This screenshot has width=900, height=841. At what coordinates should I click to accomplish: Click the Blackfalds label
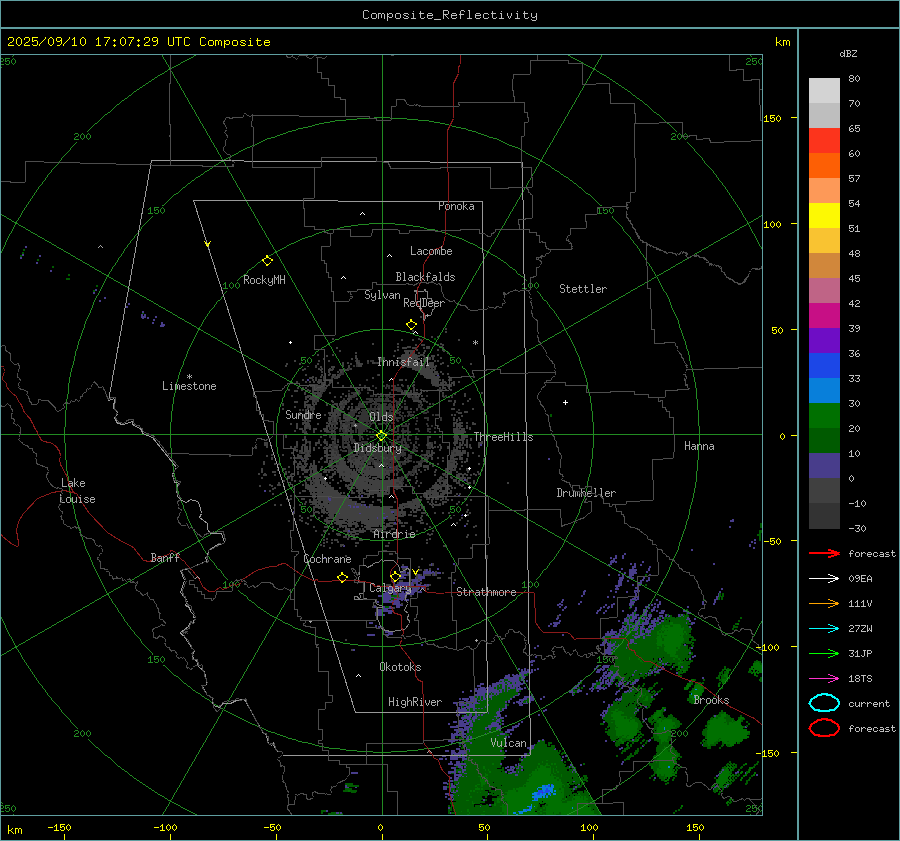pyautogui.click(x=425, y=277)
